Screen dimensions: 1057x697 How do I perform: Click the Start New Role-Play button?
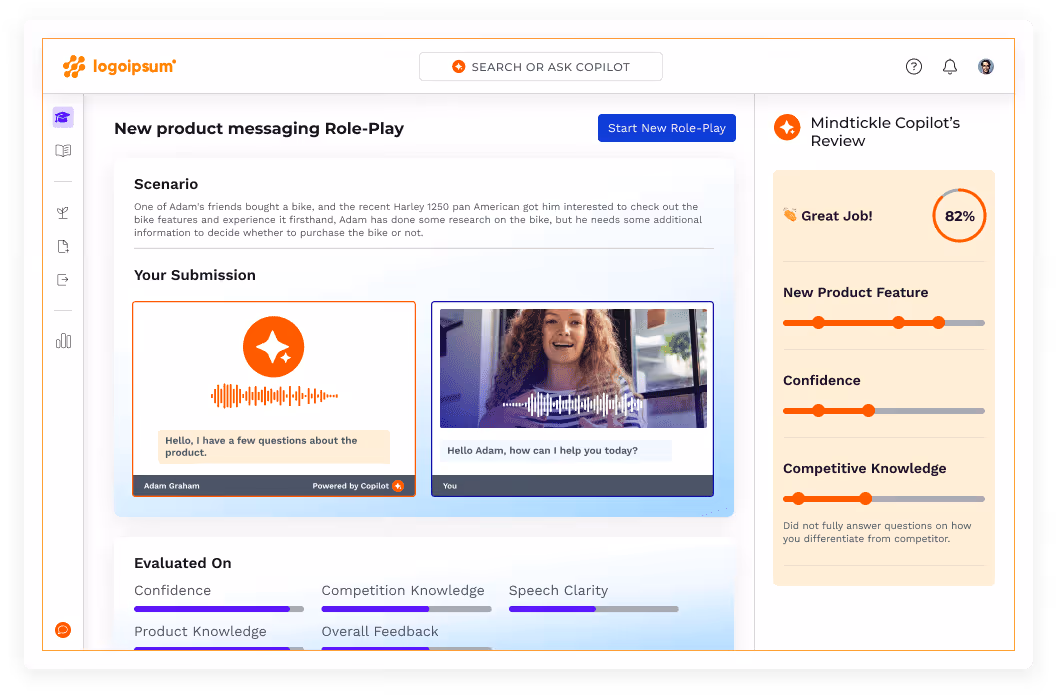click(667, 128)
